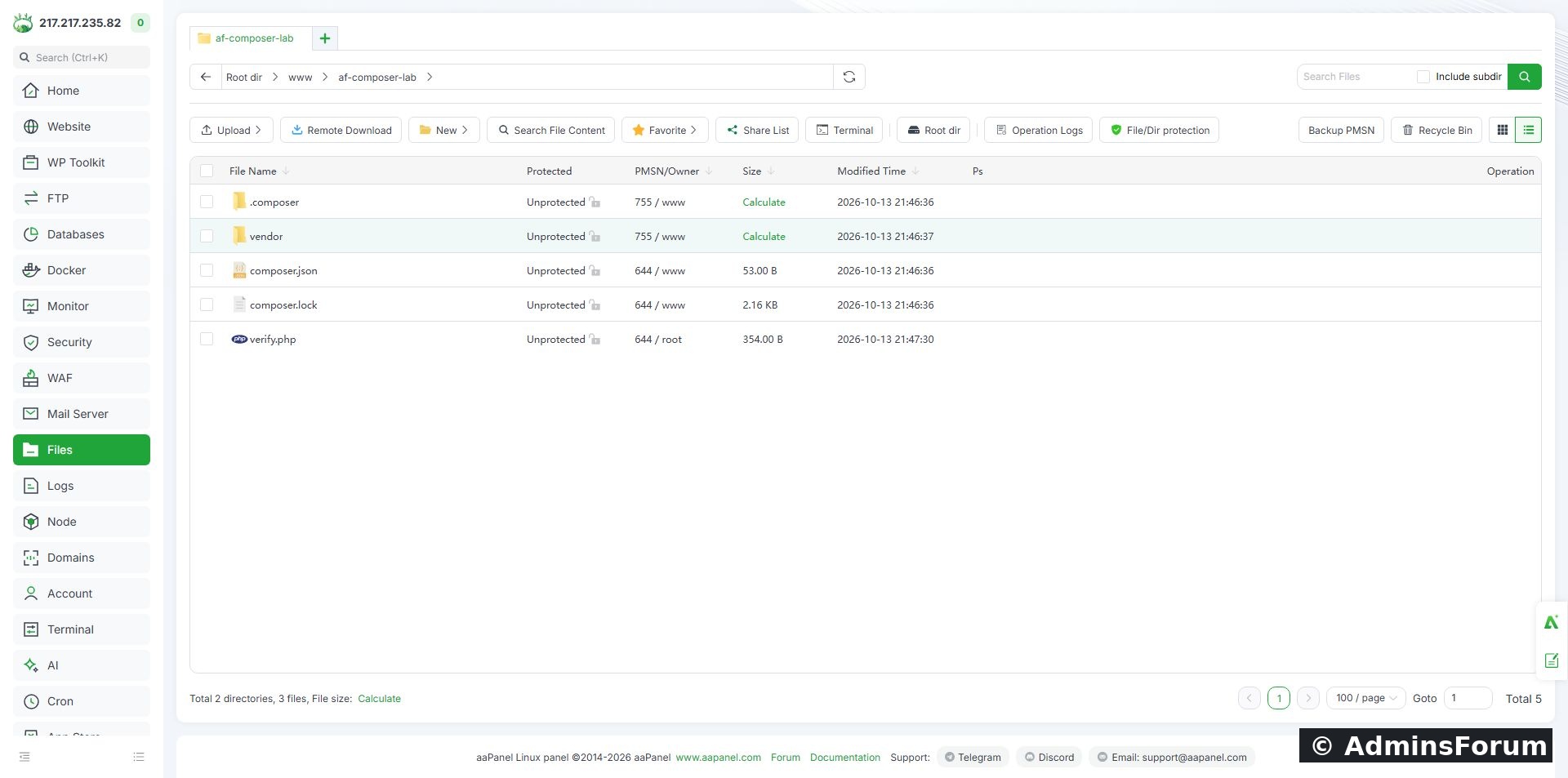Expand the Favorite dropdown
The image size is (1568, 778).
coord(665,130)
